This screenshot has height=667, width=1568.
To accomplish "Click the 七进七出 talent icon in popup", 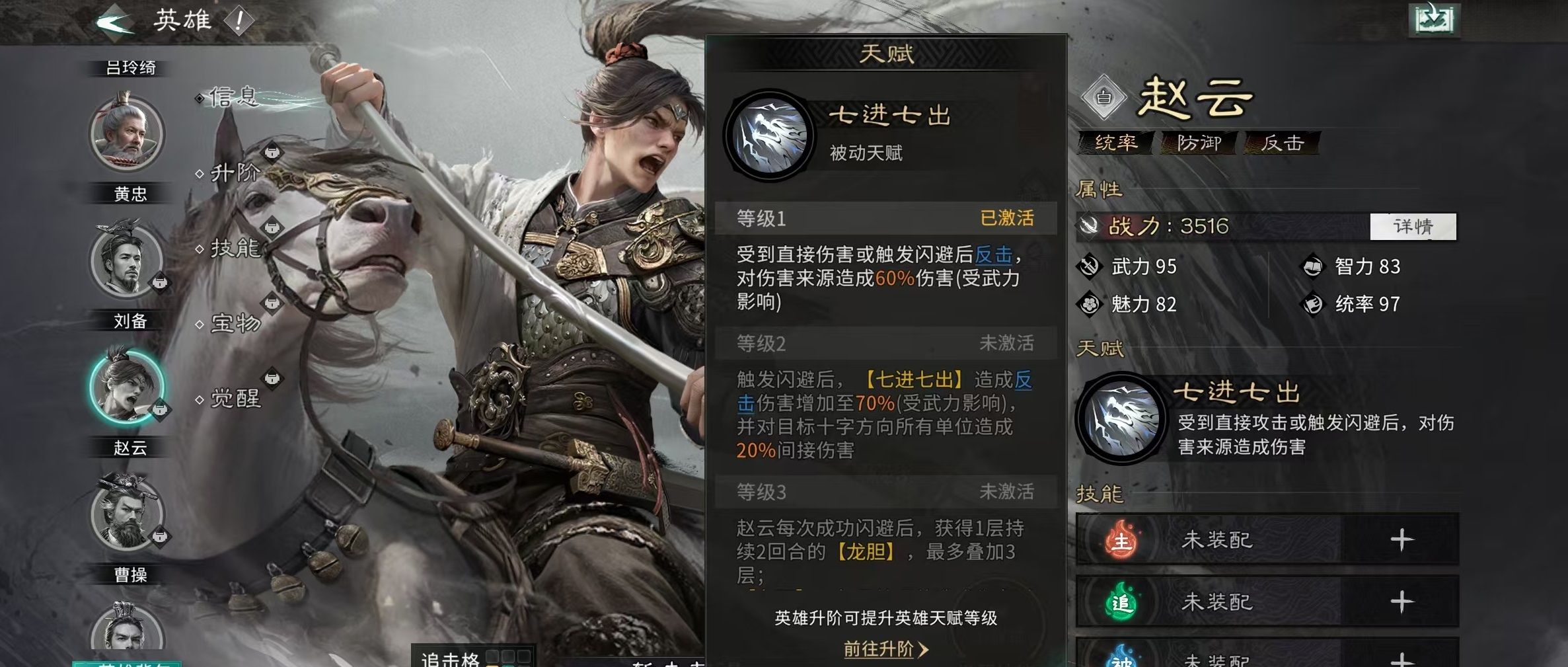I will click(770, 135).
